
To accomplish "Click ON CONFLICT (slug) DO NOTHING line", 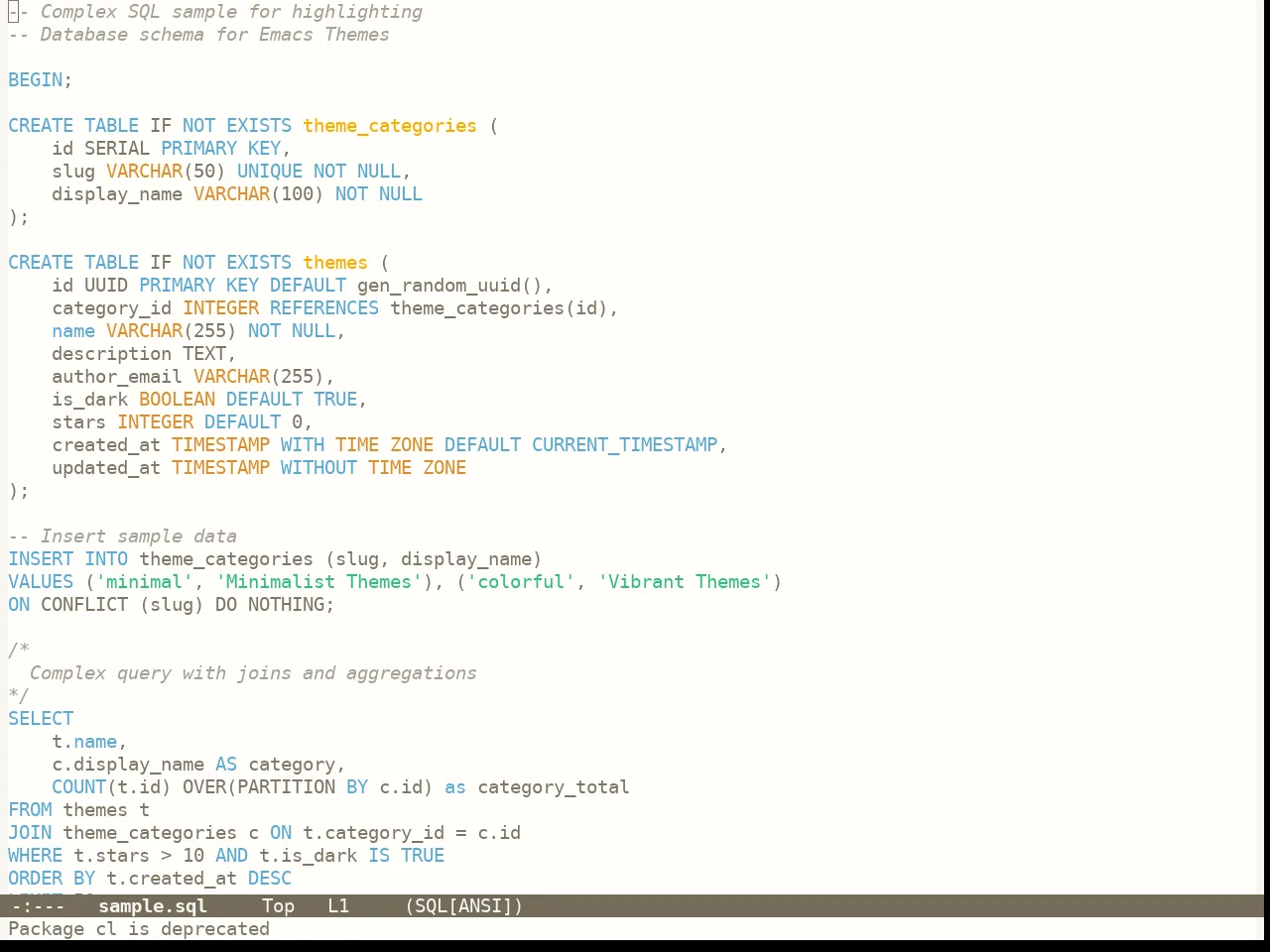I will [172, 605].
